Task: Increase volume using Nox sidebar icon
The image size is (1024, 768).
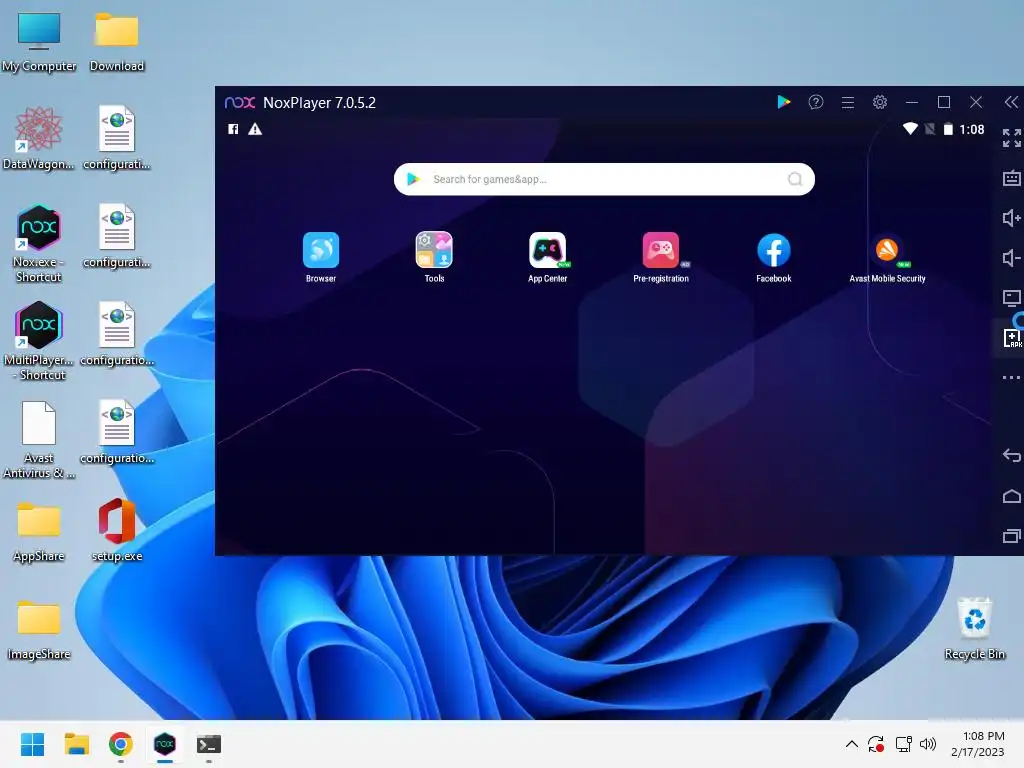Action: click(1011, 217)
